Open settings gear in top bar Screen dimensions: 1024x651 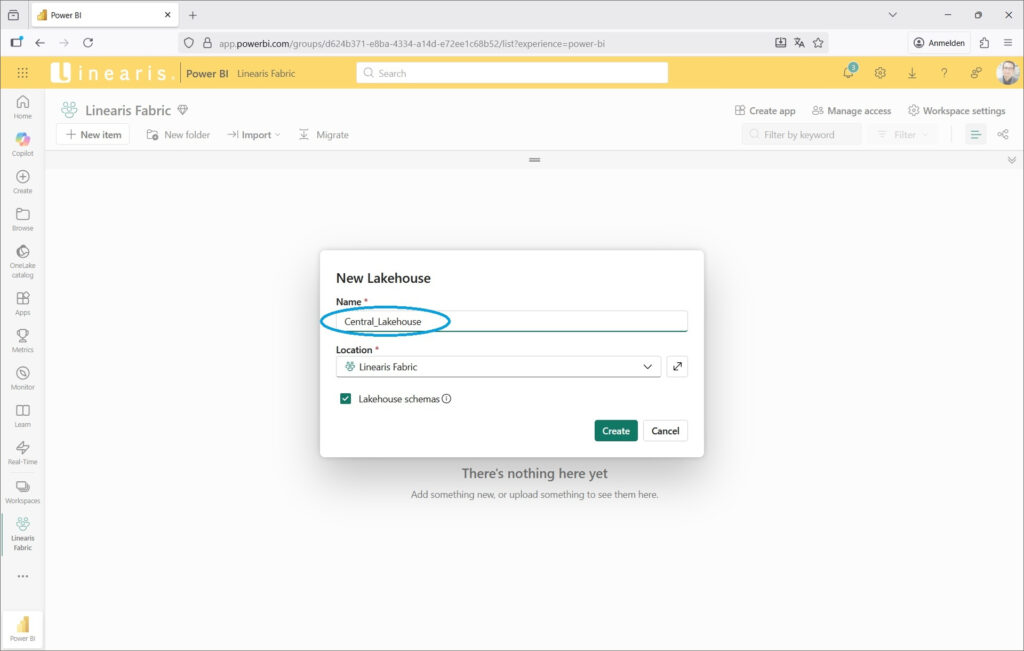pos(880,73)
